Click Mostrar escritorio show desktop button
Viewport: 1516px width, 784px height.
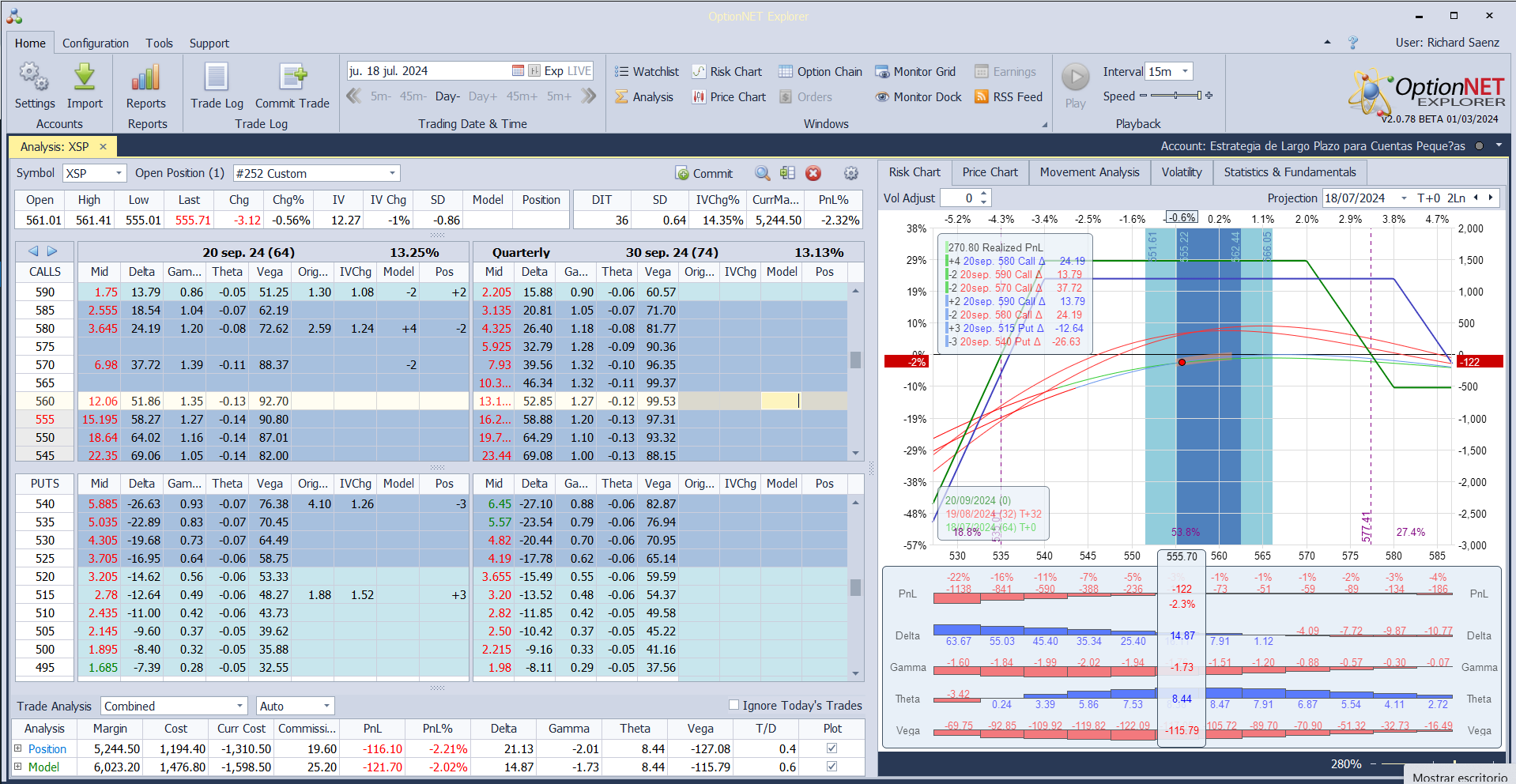tap(1459, 777)
